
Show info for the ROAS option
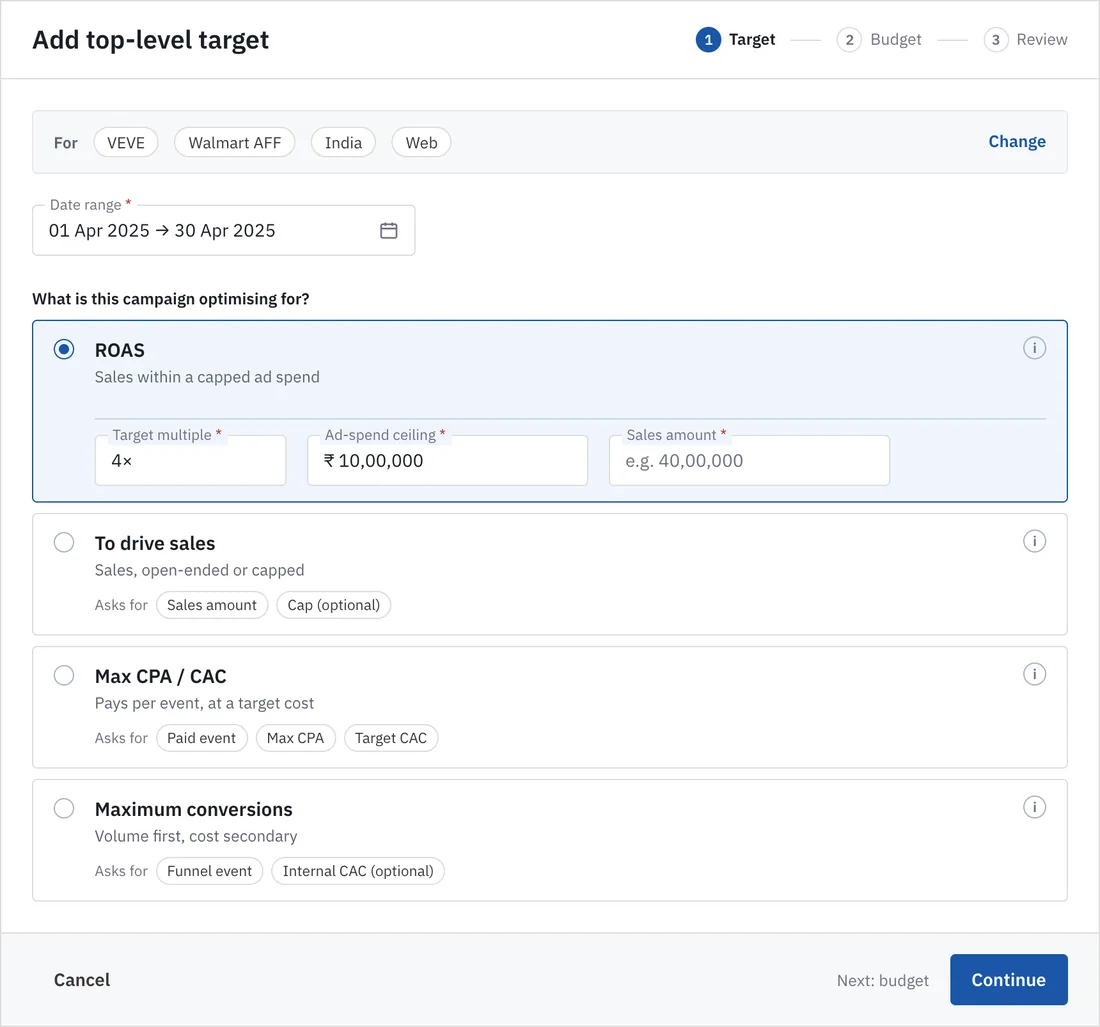(x=1034, y=348)
